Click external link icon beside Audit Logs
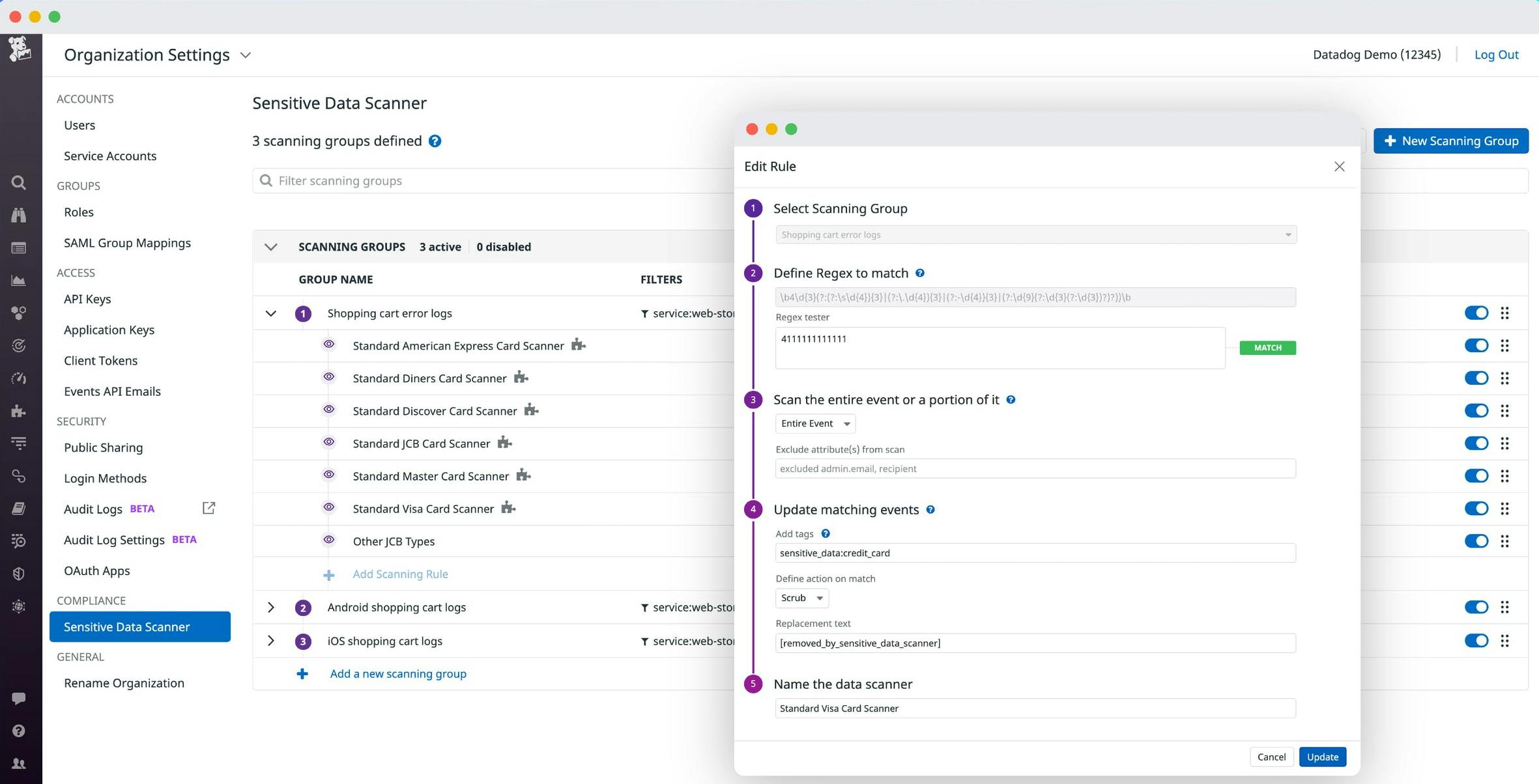The width and height of the screenshot is (1539, 784). 209,508
